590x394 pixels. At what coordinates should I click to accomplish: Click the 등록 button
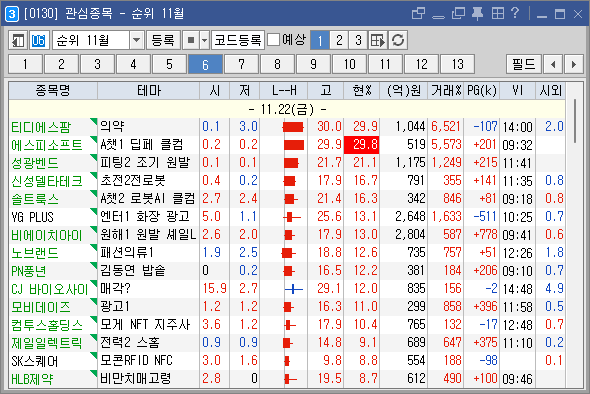(163, 40)
